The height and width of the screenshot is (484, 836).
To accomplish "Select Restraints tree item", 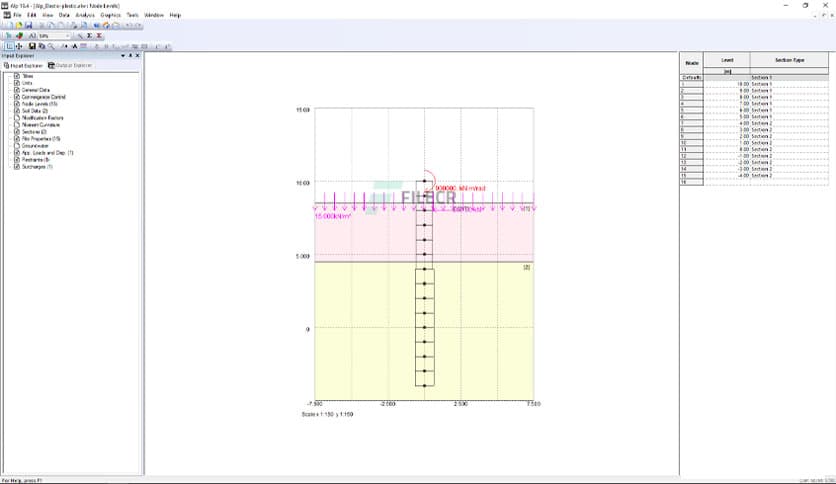I will click(x=35, y=159).
